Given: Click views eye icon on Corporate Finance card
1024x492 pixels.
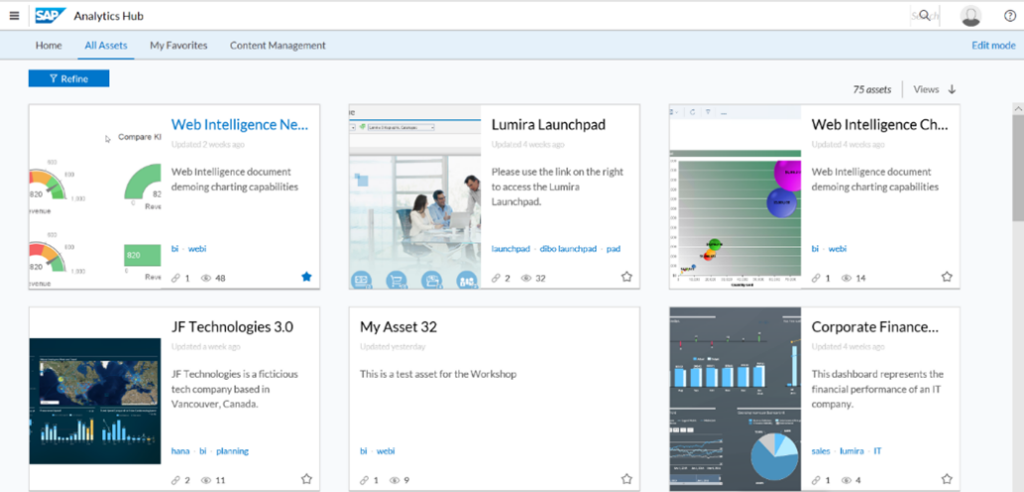Looking at the screenshot, I should [x=846, y=480].
